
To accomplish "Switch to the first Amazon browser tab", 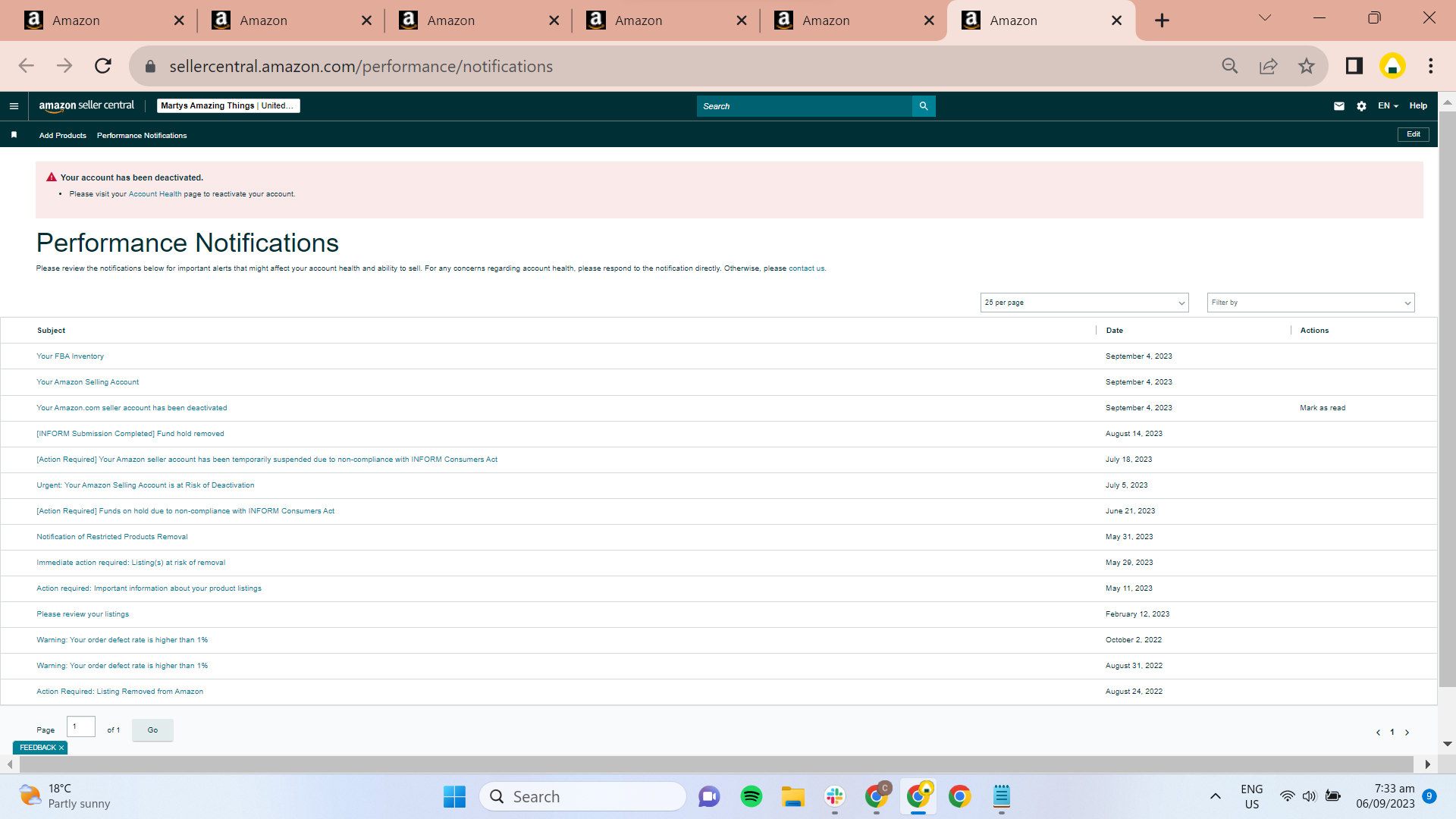I will click(x=102, y=20).
